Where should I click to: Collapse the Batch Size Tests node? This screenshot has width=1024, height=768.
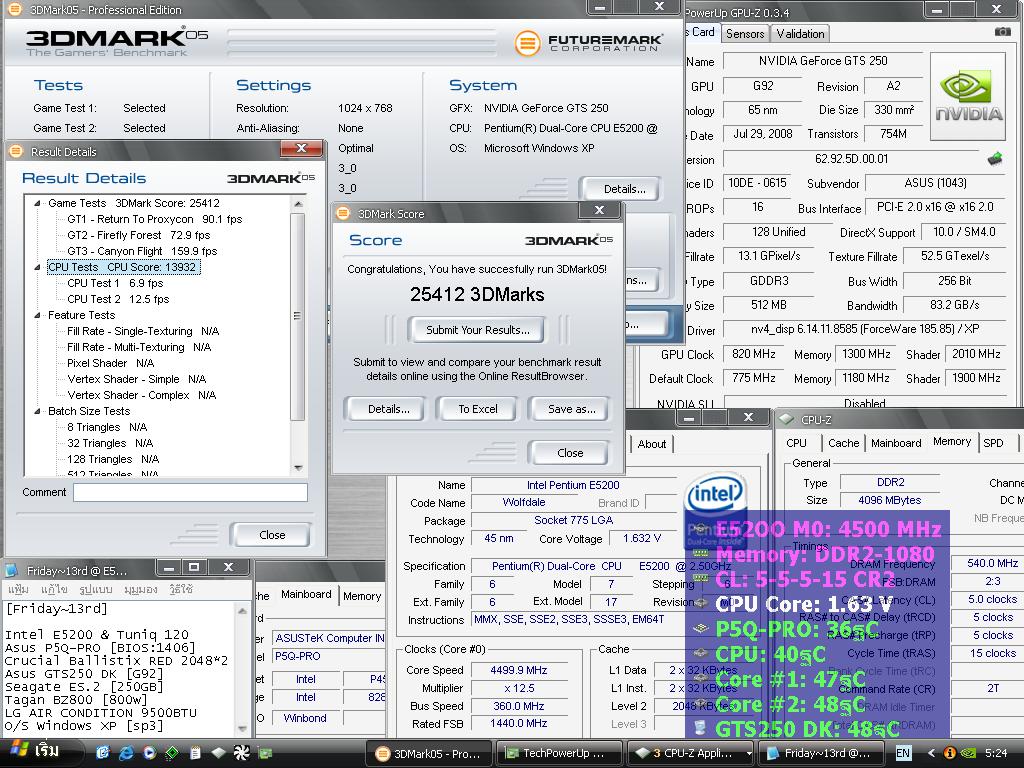(37, 411)
